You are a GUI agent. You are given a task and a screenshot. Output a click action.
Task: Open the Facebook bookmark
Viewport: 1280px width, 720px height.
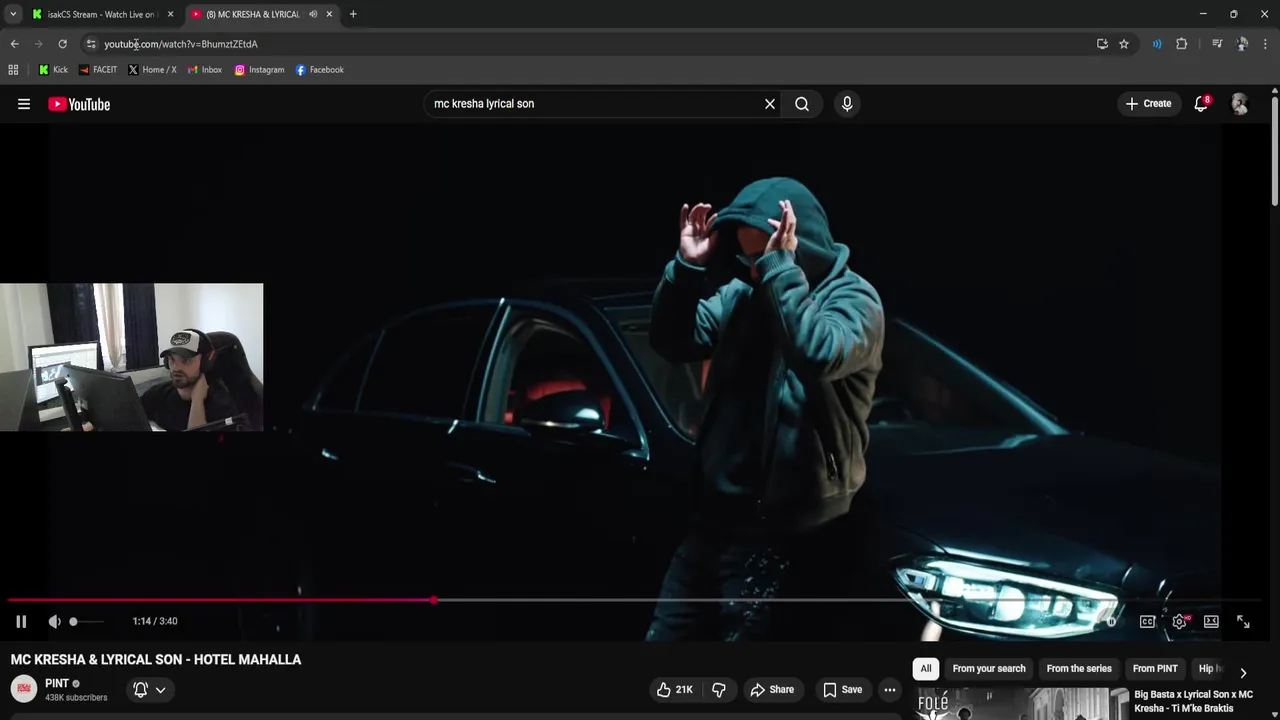[x=320, y=70]
